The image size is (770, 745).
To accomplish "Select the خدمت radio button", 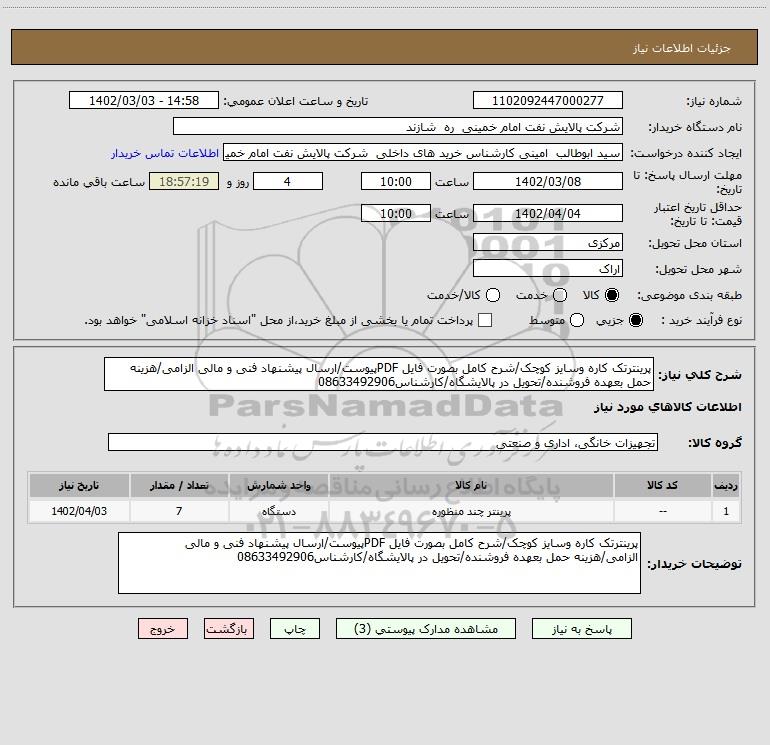I will (x=560, y=295).
